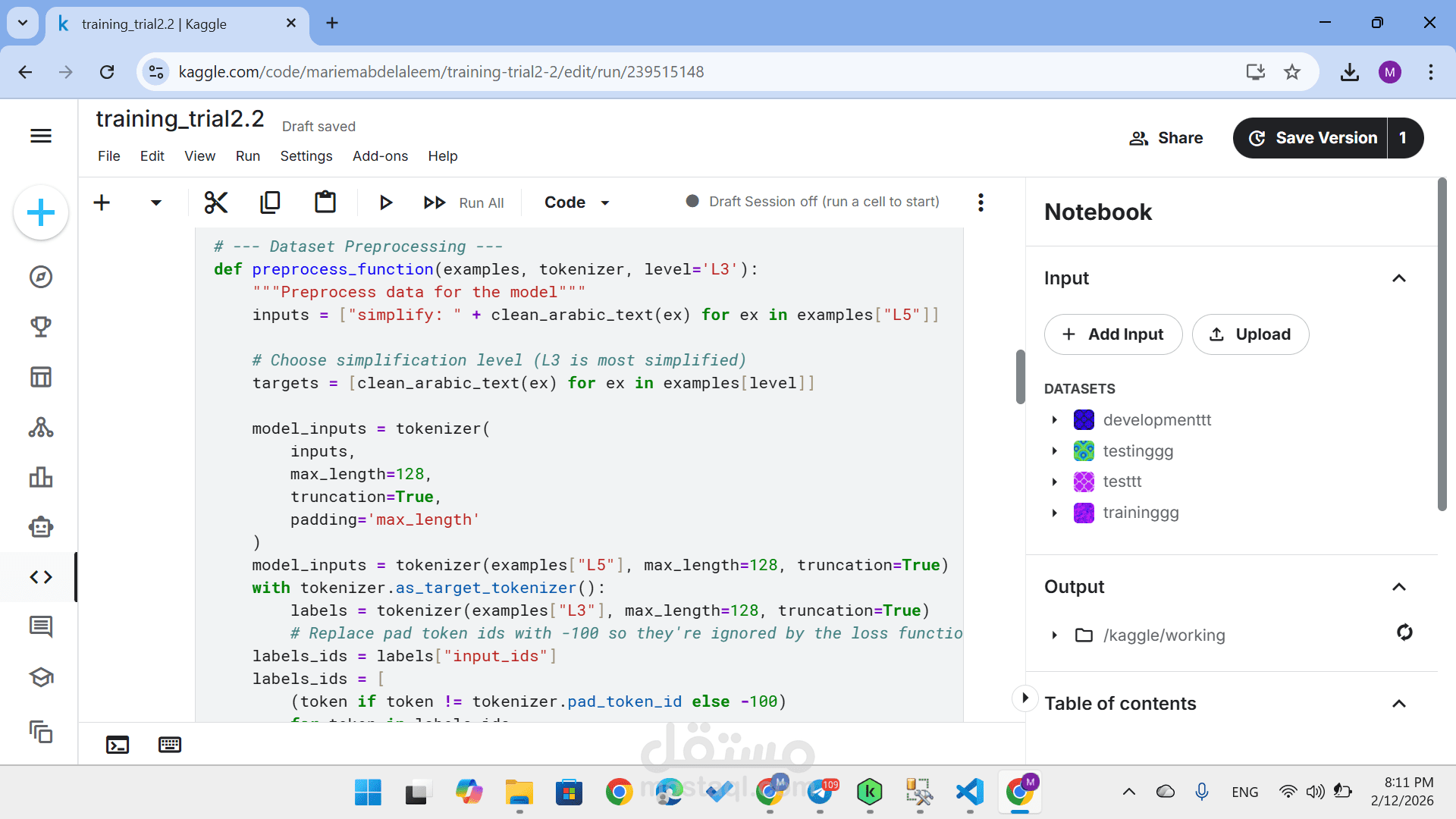
Task: Open the Models icon in left sidebar
Action: coord(41,428)
